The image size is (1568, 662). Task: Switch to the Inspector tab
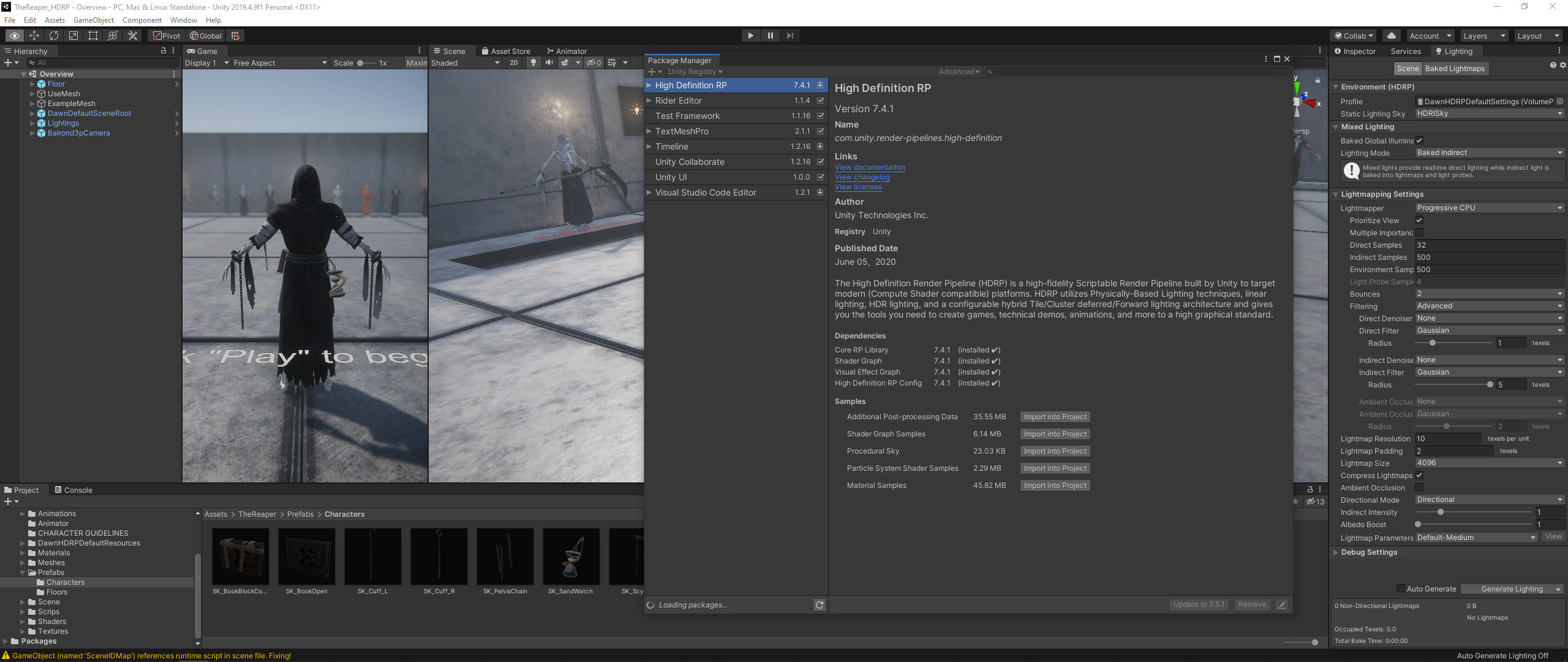tap(1355, 51)
